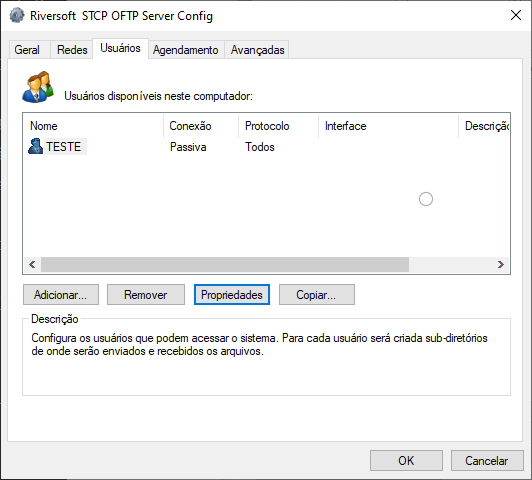Open Propriedades for selected user

click(232, 295)
